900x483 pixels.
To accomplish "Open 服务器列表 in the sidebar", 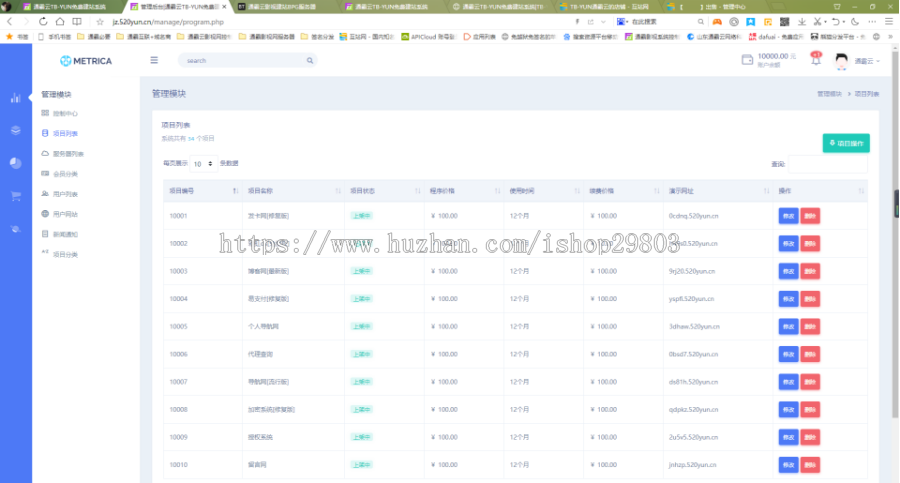I will 63,154.
